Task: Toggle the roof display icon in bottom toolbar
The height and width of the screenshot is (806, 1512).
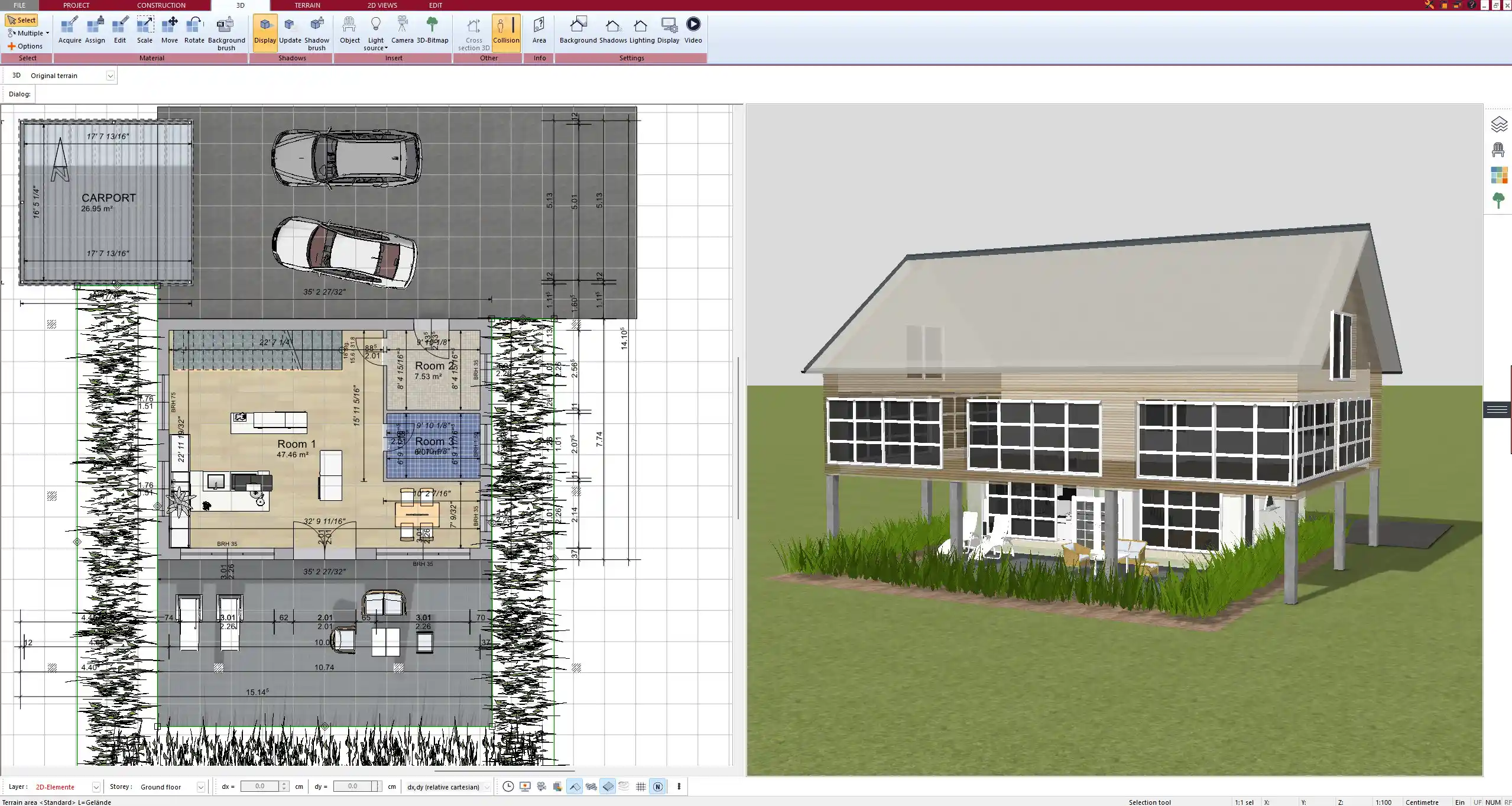Action: click(x=575, y=786)
